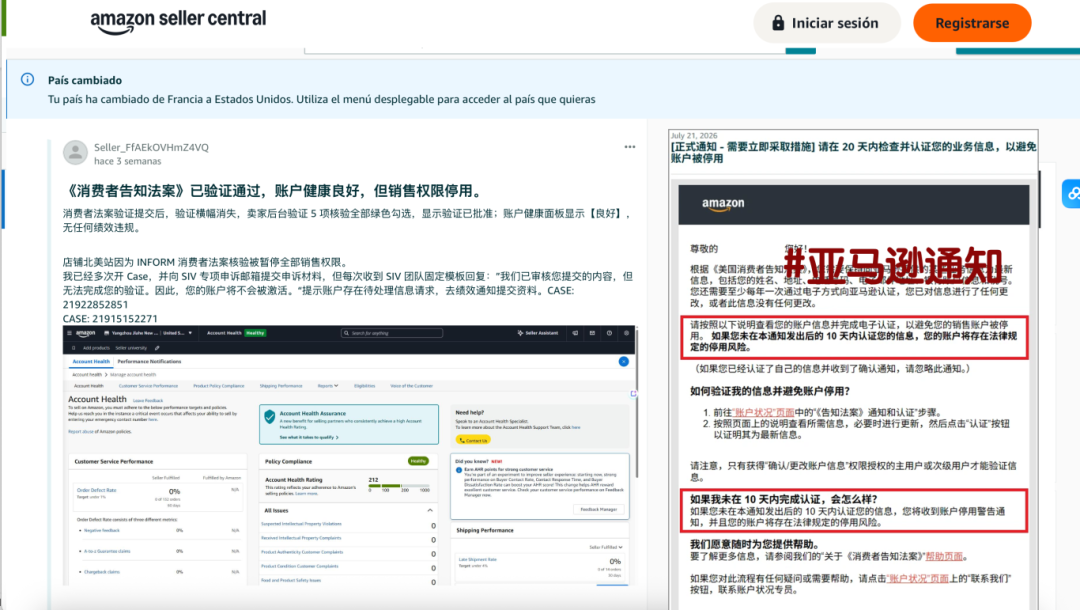
Task: Collapse the All Issues section chevron
Action: pyautogui.click(x=430, y=510)
